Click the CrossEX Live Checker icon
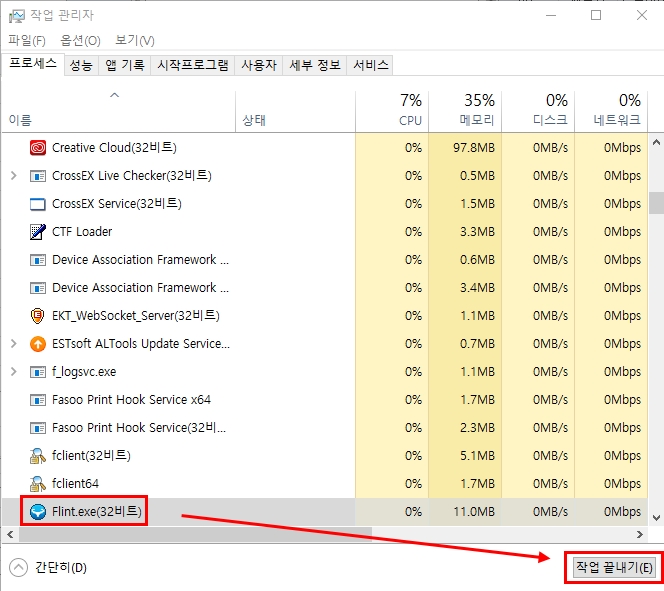664x591 pixels. 38,176
